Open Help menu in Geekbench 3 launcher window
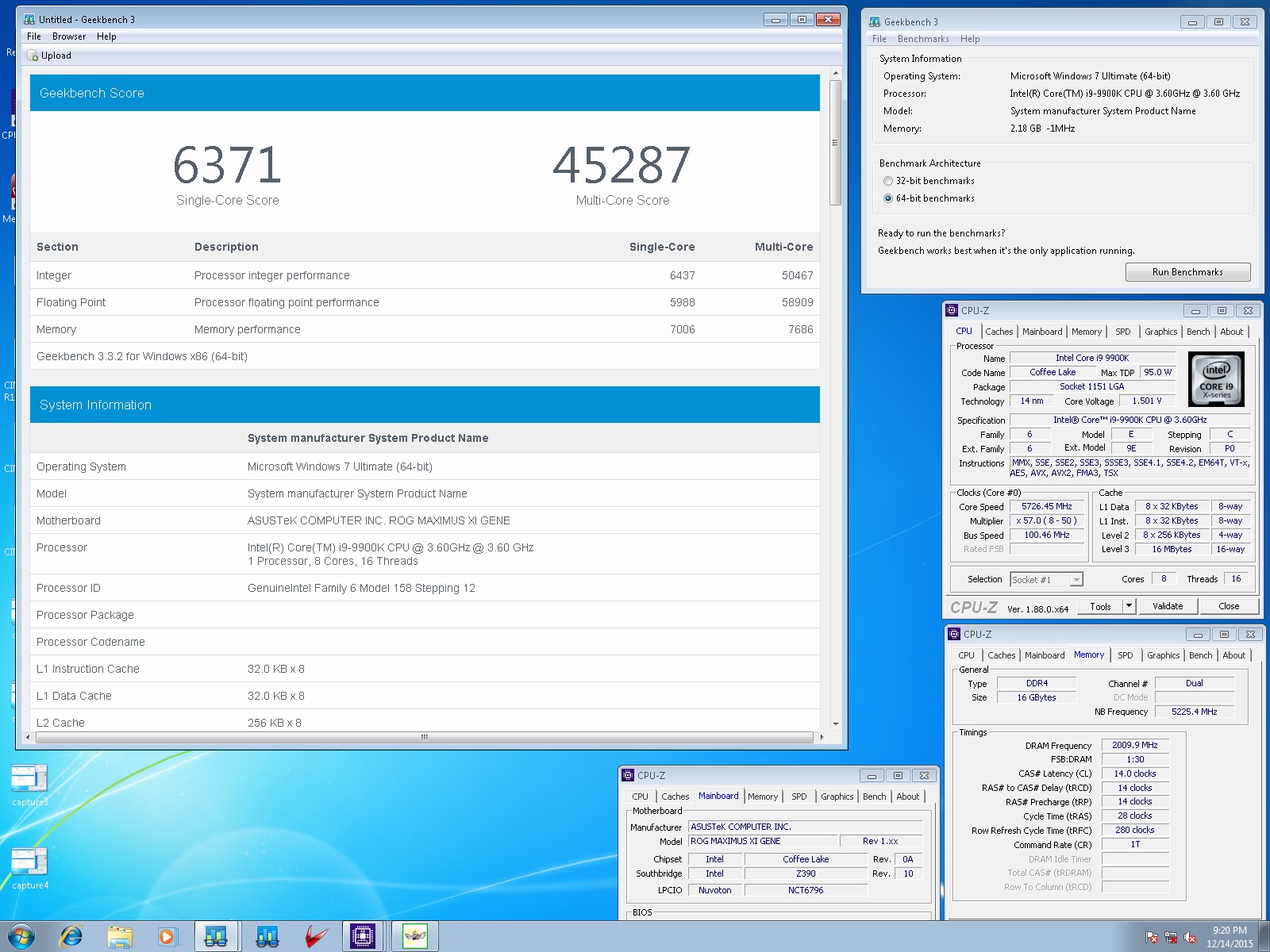 click(x=970, y=39)
